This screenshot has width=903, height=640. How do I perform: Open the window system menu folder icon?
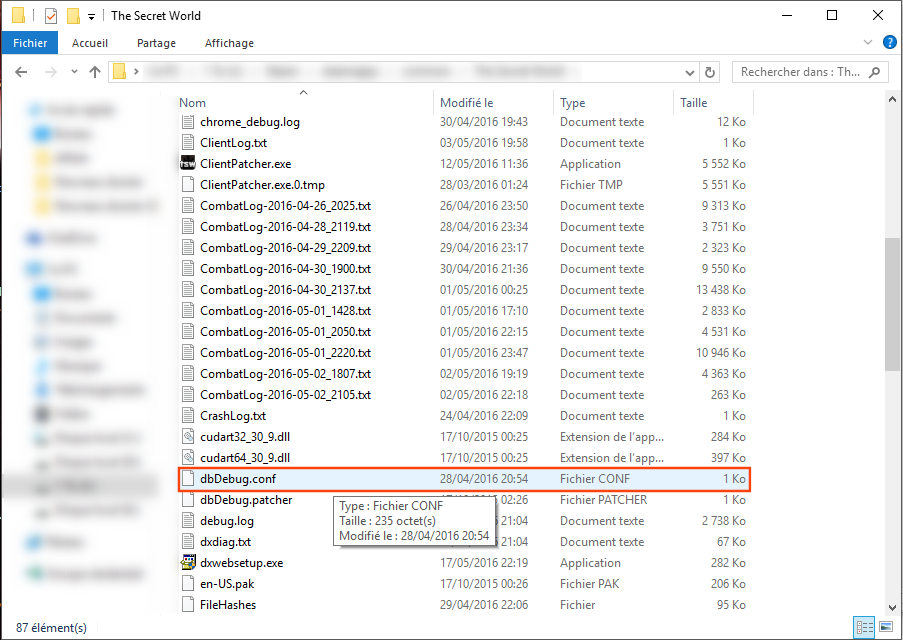pyautogui.click(x=18, y=16)
